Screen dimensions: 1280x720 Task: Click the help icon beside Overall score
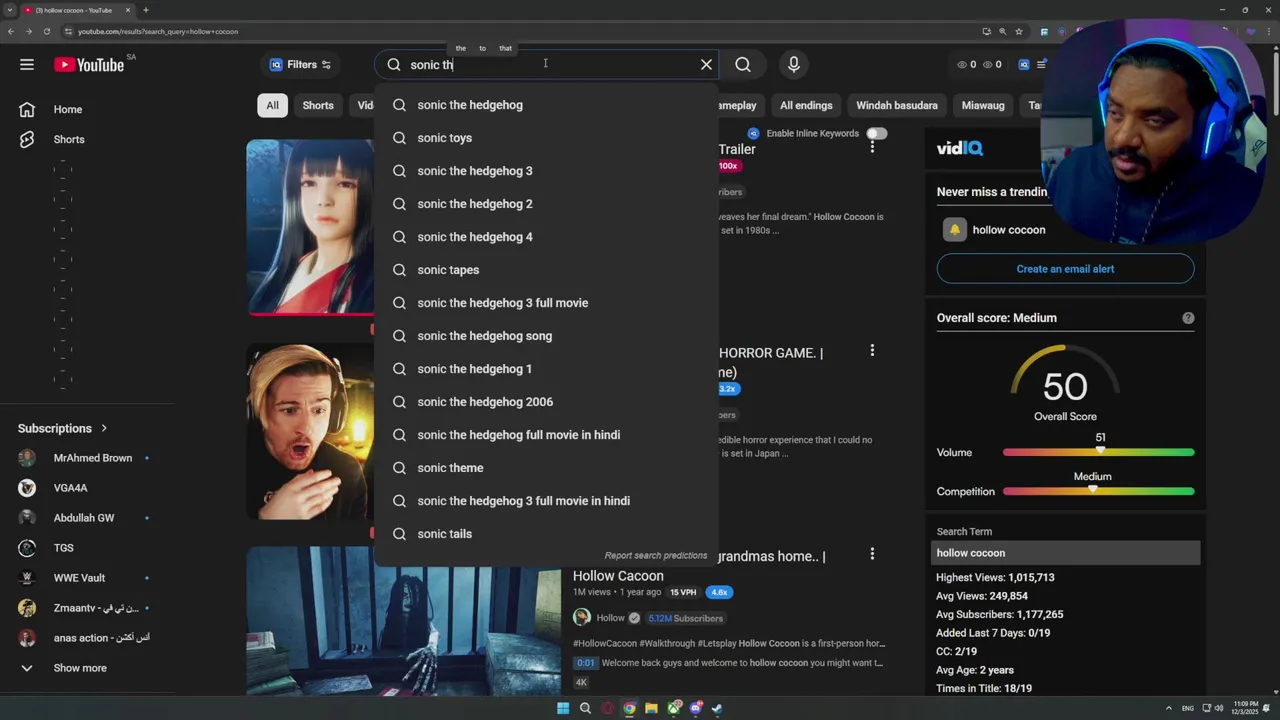[x=1188, y=318]
